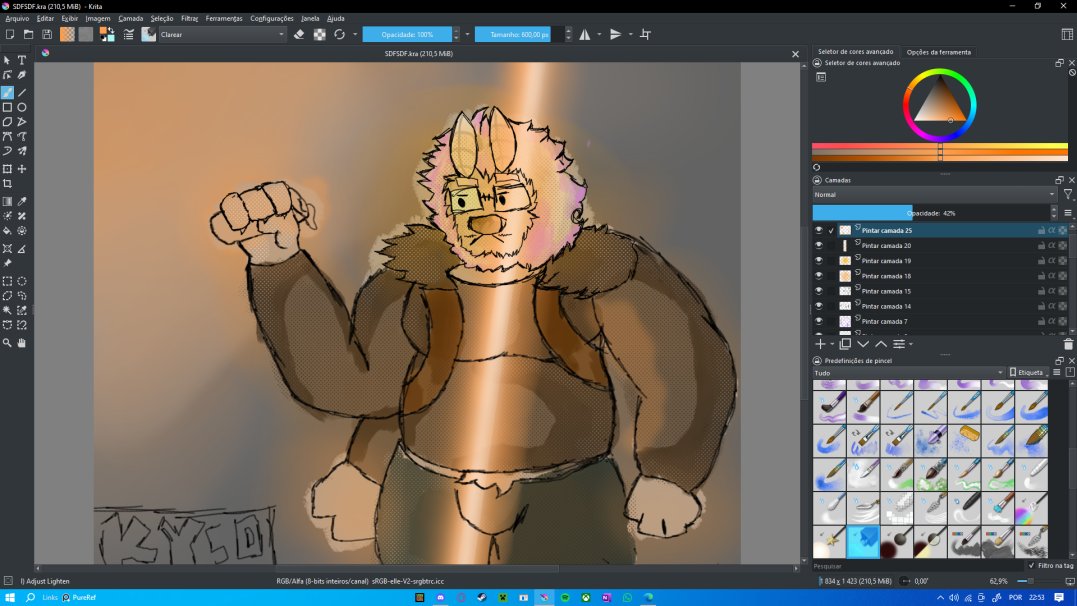Create a new document from toolbar
Screen dimensions: 1077x606
coord(10,34)
